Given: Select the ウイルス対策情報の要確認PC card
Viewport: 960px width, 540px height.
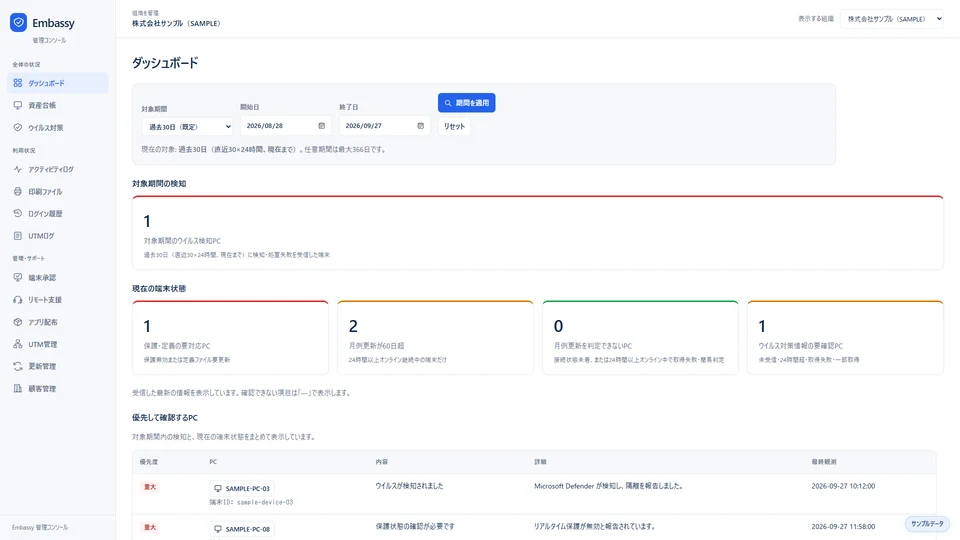Looking at the screenshot, I should point(845,337).
